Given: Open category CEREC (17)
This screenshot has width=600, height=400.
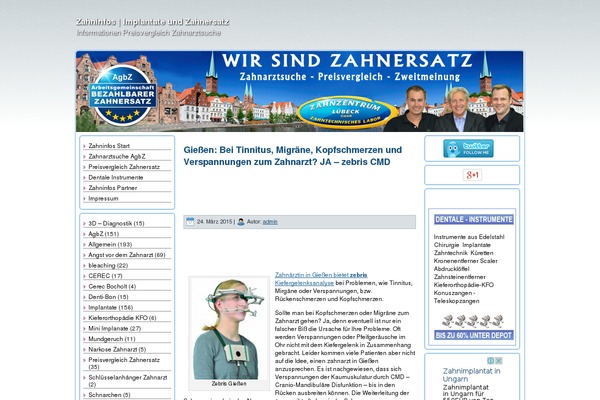Looking at the screenshot, I should coord(105,276).
